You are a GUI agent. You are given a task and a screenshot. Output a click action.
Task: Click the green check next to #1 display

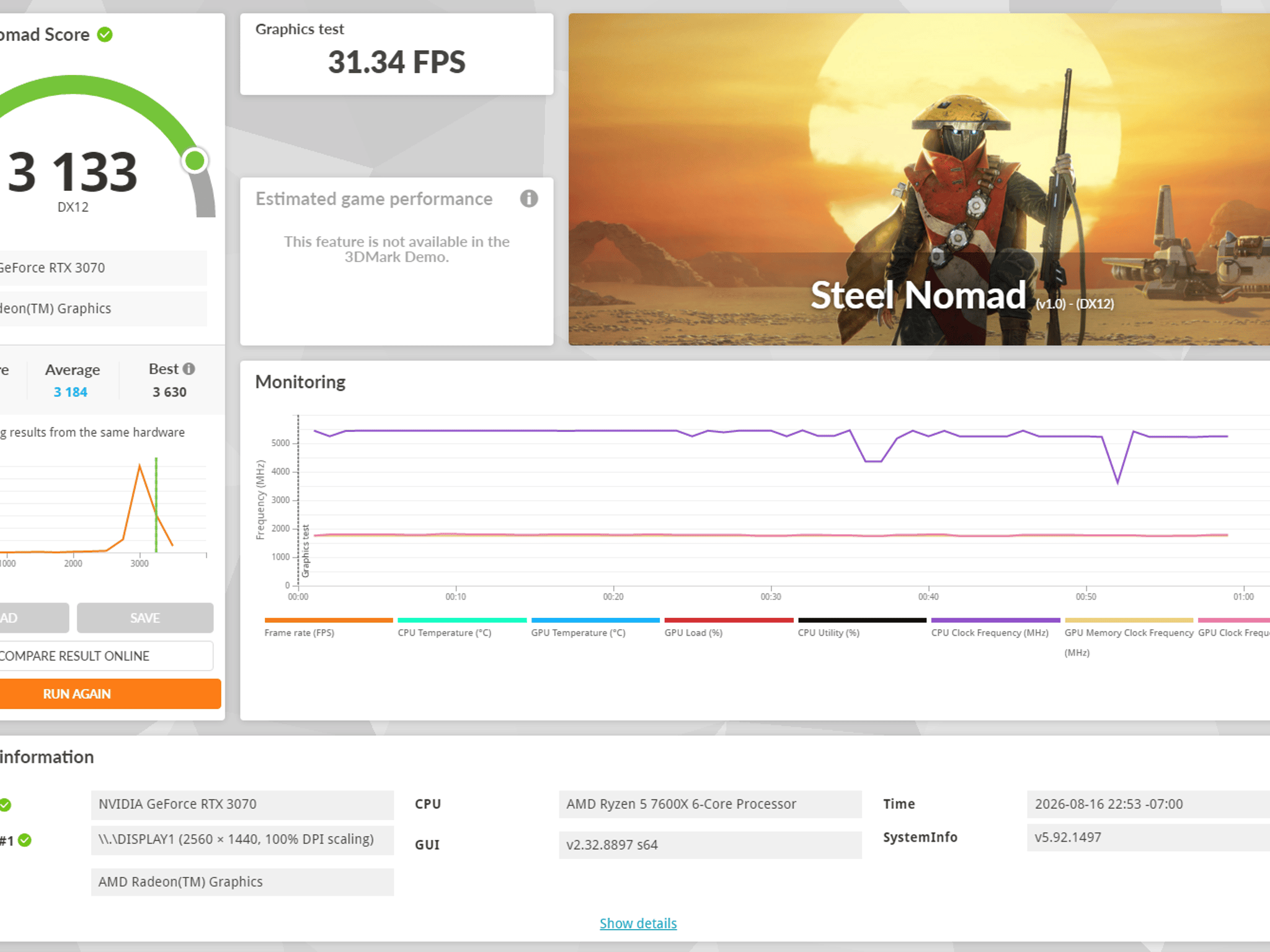(25, 840)
